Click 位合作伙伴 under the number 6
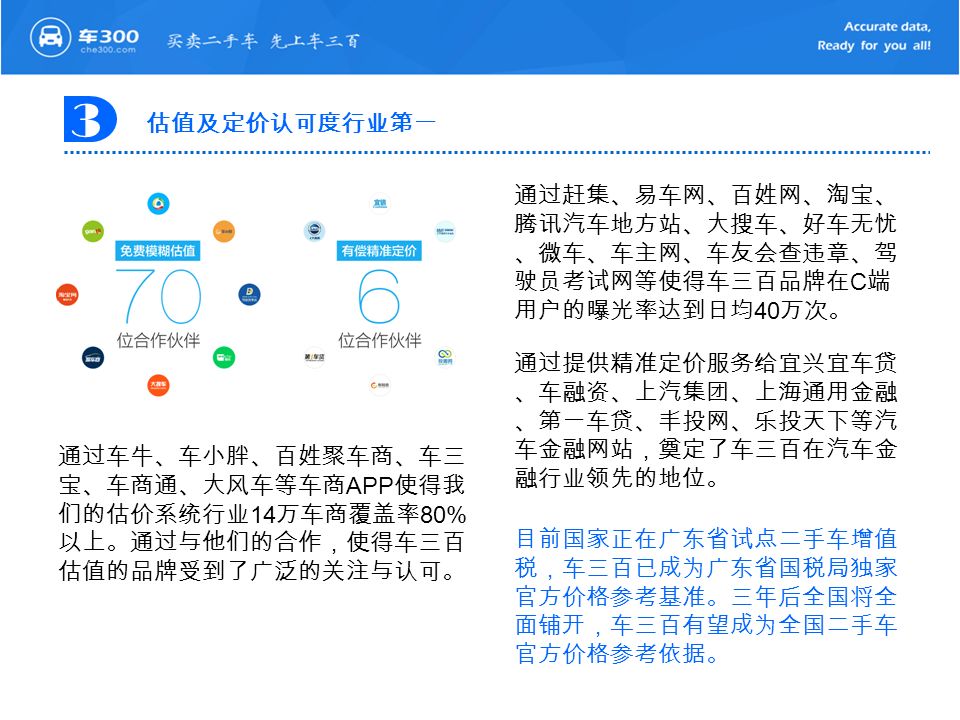Image resolution: width=960 pixels, height=720 pixels. coord(380,340)
